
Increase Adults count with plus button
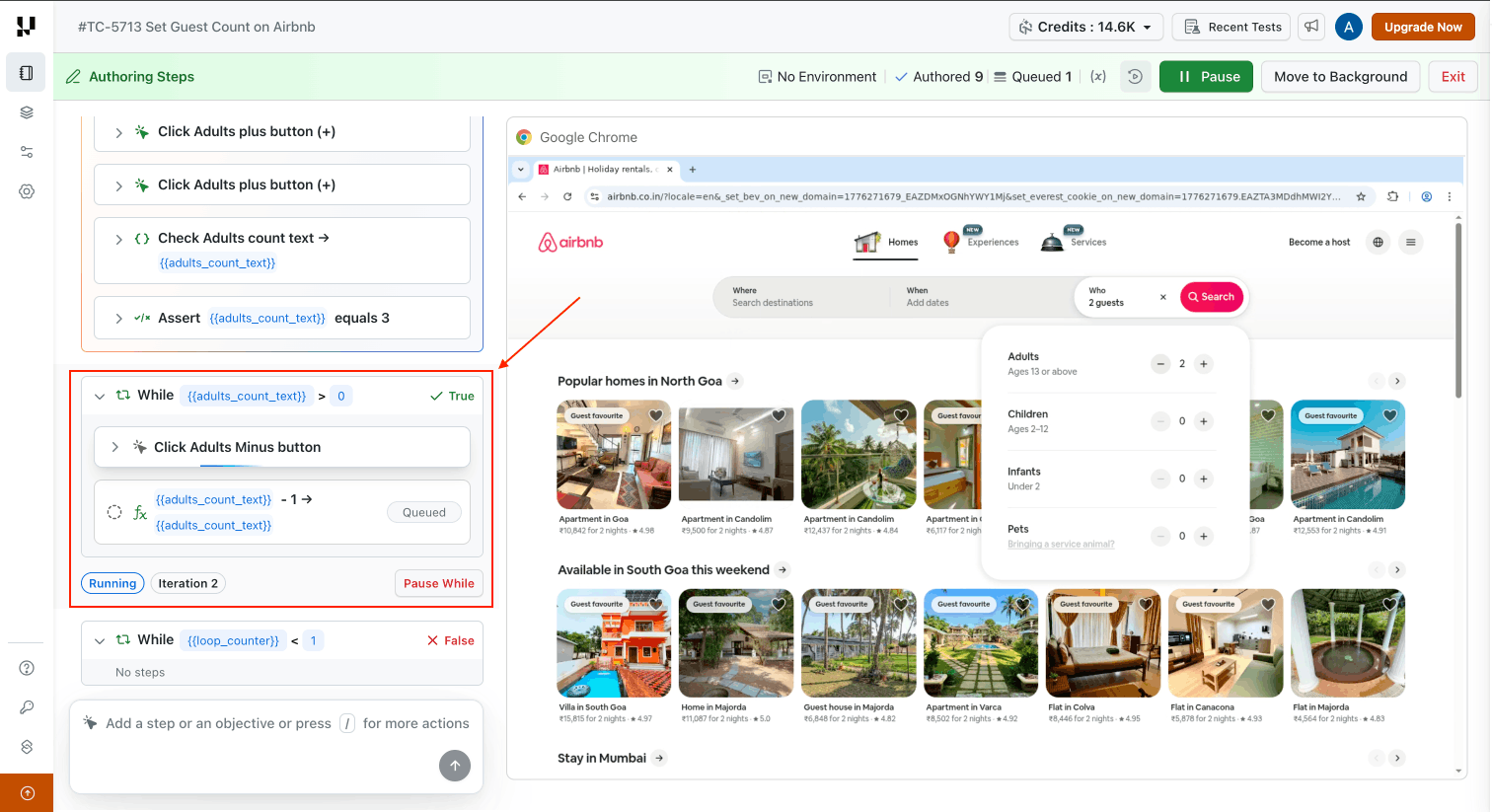[1203, 364]
